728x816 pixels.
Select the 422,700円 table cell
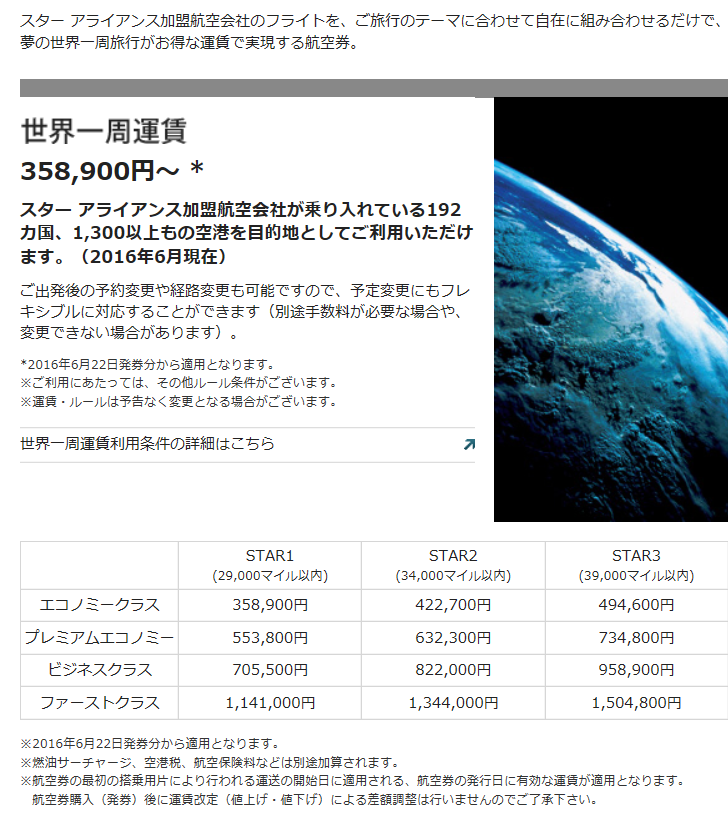pos(453,605)
